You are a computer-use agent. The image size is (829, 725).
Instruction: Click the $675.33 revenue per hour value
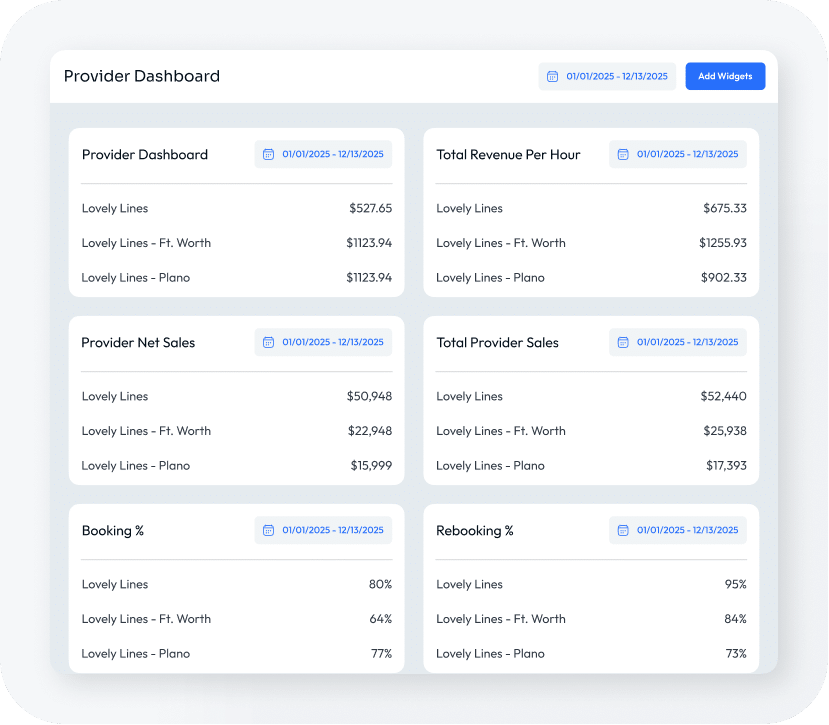(725, 208)
